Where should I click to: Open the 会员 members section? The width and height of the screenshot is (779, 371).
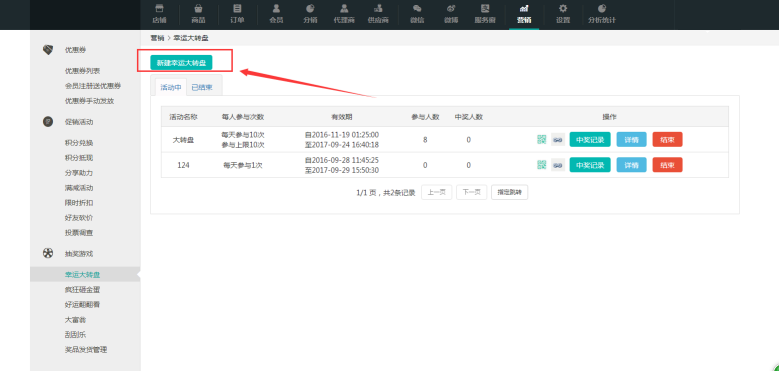point(276,13)
